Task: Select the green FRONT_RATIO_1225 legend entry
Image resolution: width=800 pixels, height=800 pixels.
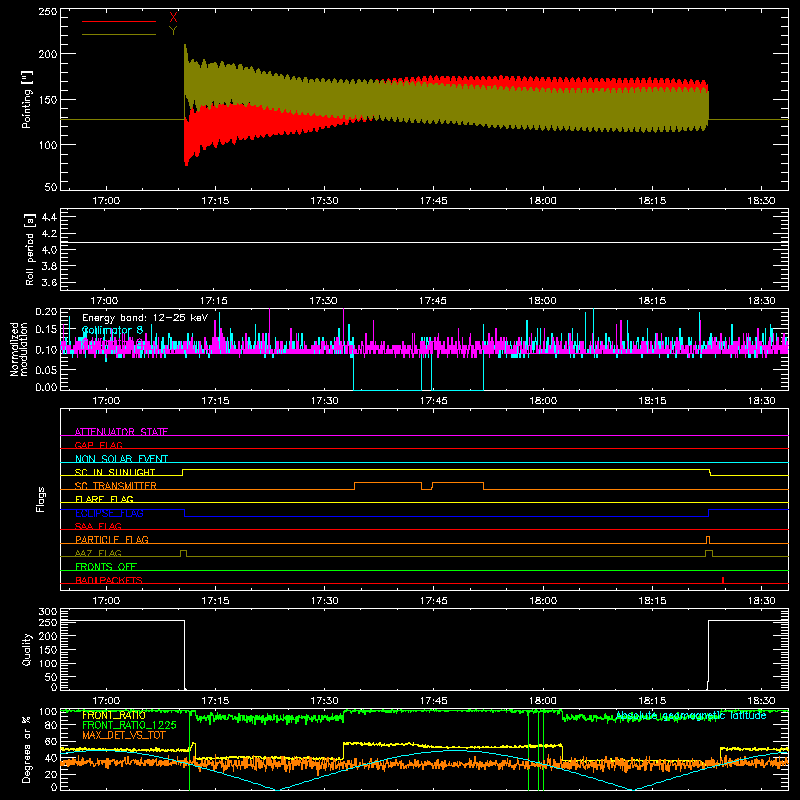Action: [x=129, y=725]
